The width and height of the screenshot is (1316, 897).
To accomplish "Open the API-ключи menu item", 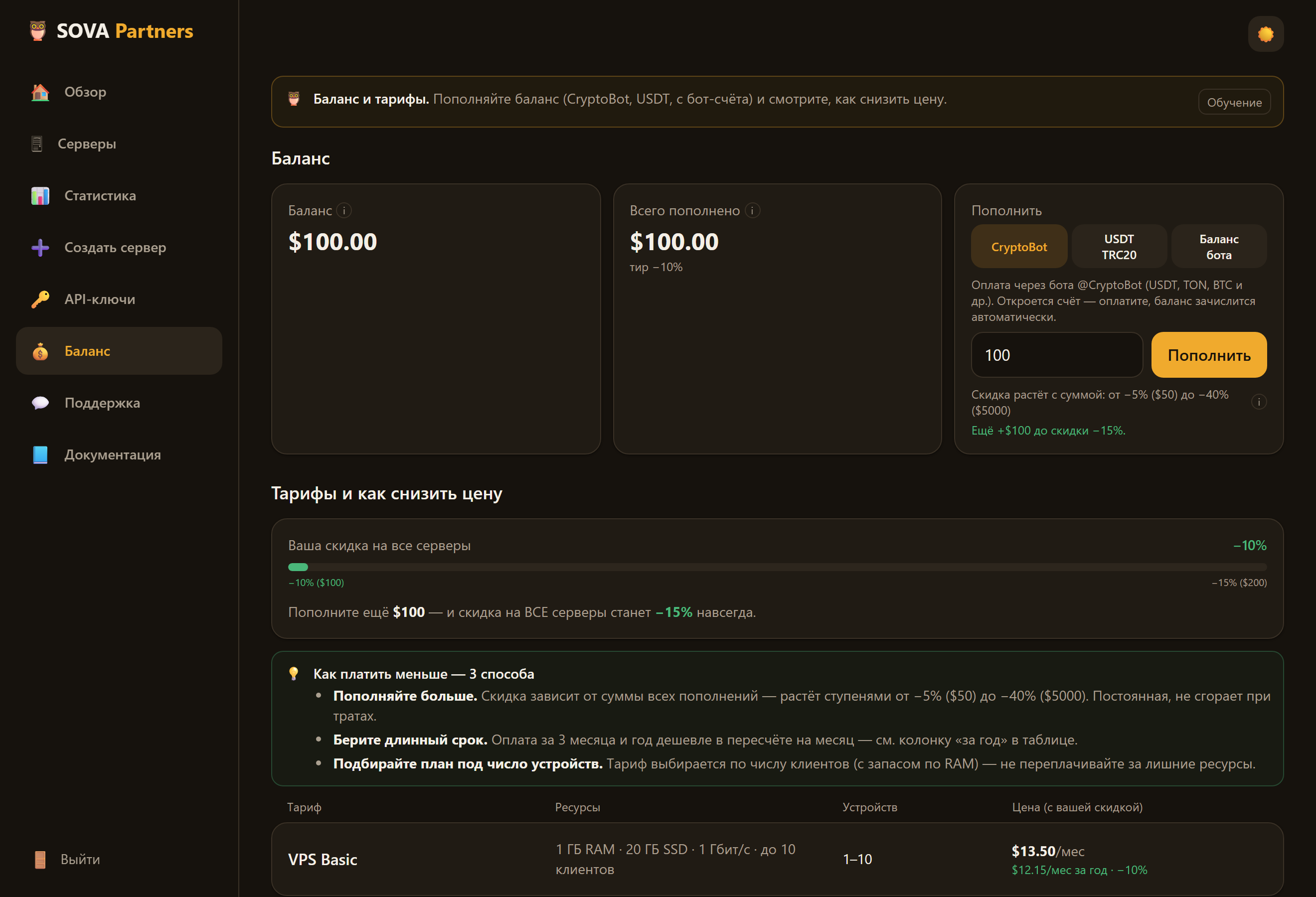I will [x=119, y=299].
